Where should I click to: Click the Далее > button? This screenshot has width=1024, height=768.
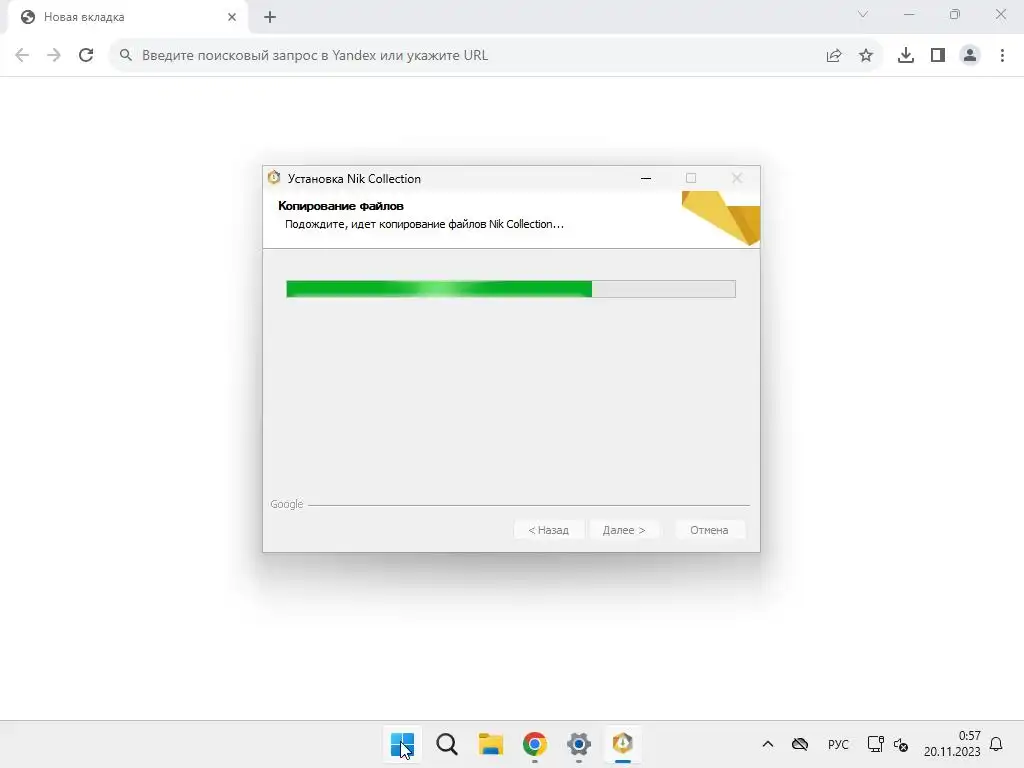point(624,530)
